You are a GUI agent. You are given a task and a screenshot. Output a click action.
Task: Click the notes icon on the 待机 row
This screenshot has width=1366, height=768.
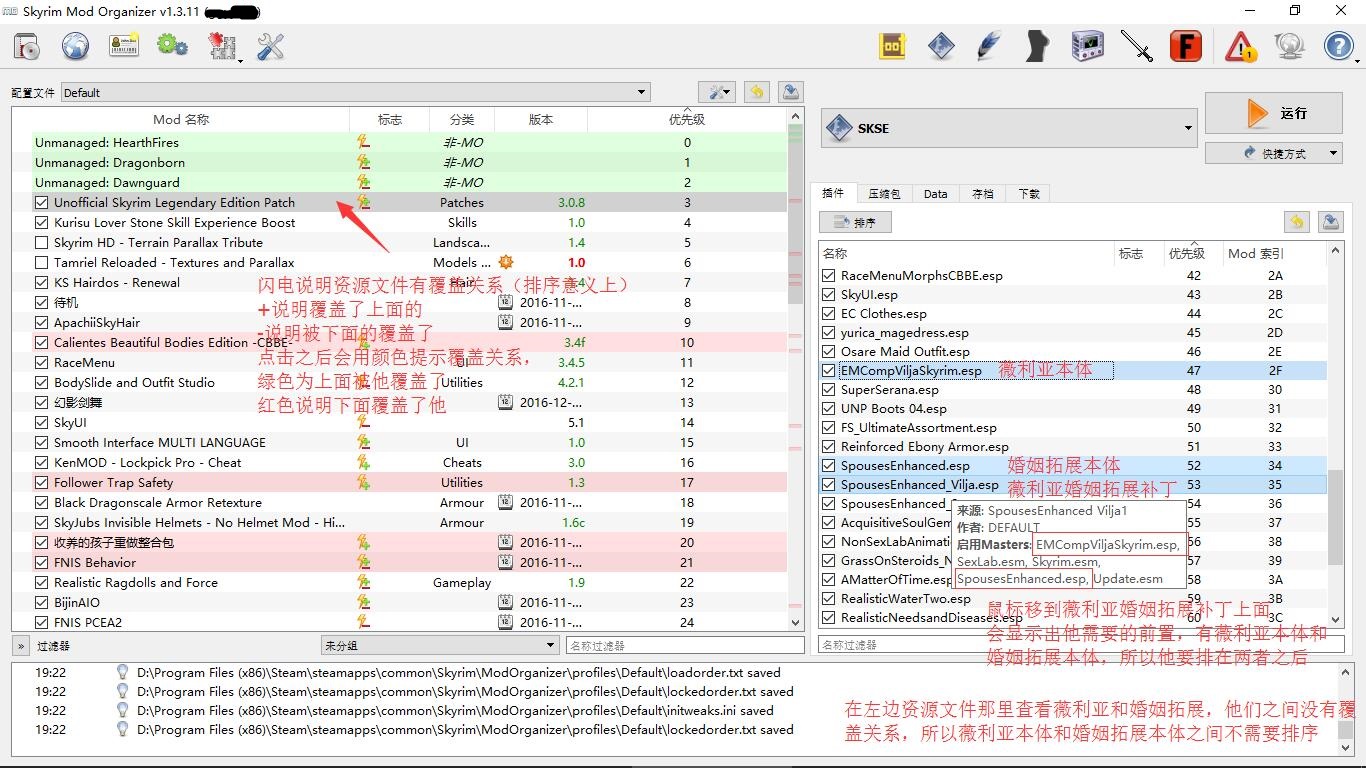(505, 302)
